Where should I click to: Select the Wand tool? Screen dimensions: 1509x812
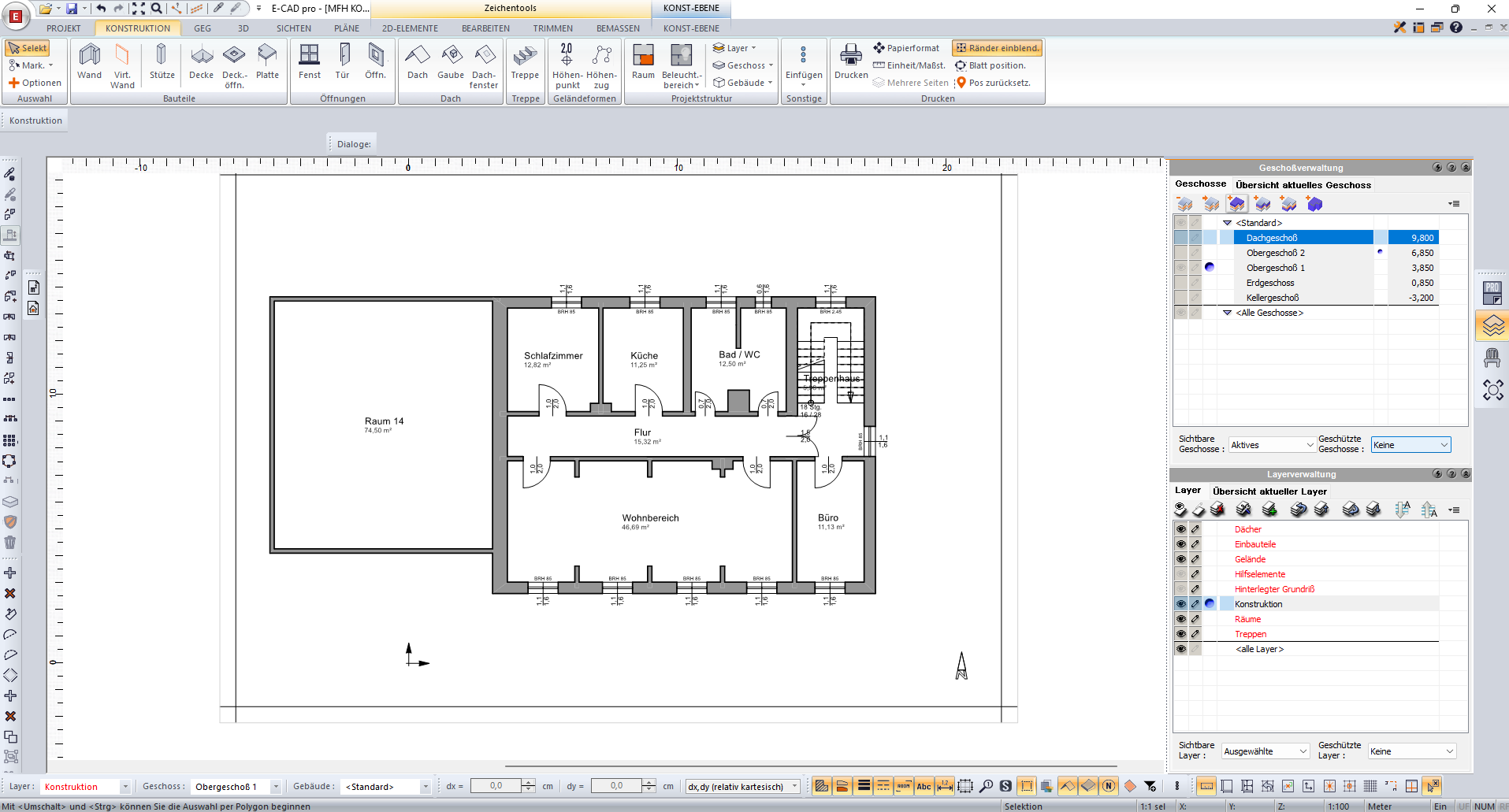[x=89, y=62]
